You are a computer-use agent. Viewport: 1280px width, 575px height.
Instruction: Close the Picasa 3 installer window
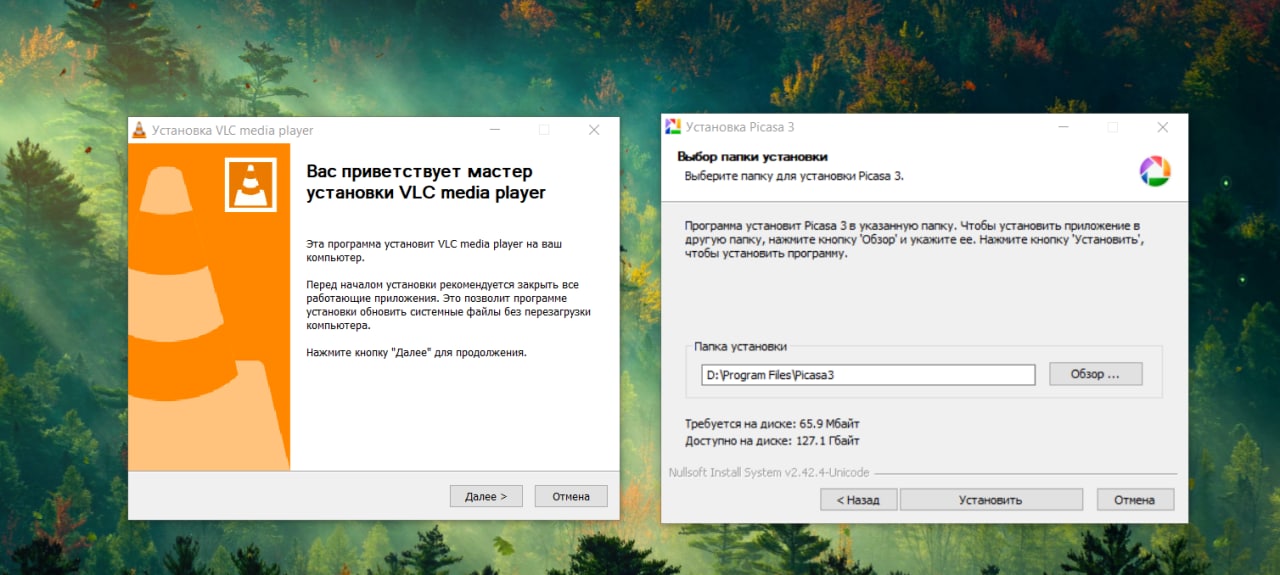(1162, 127)
